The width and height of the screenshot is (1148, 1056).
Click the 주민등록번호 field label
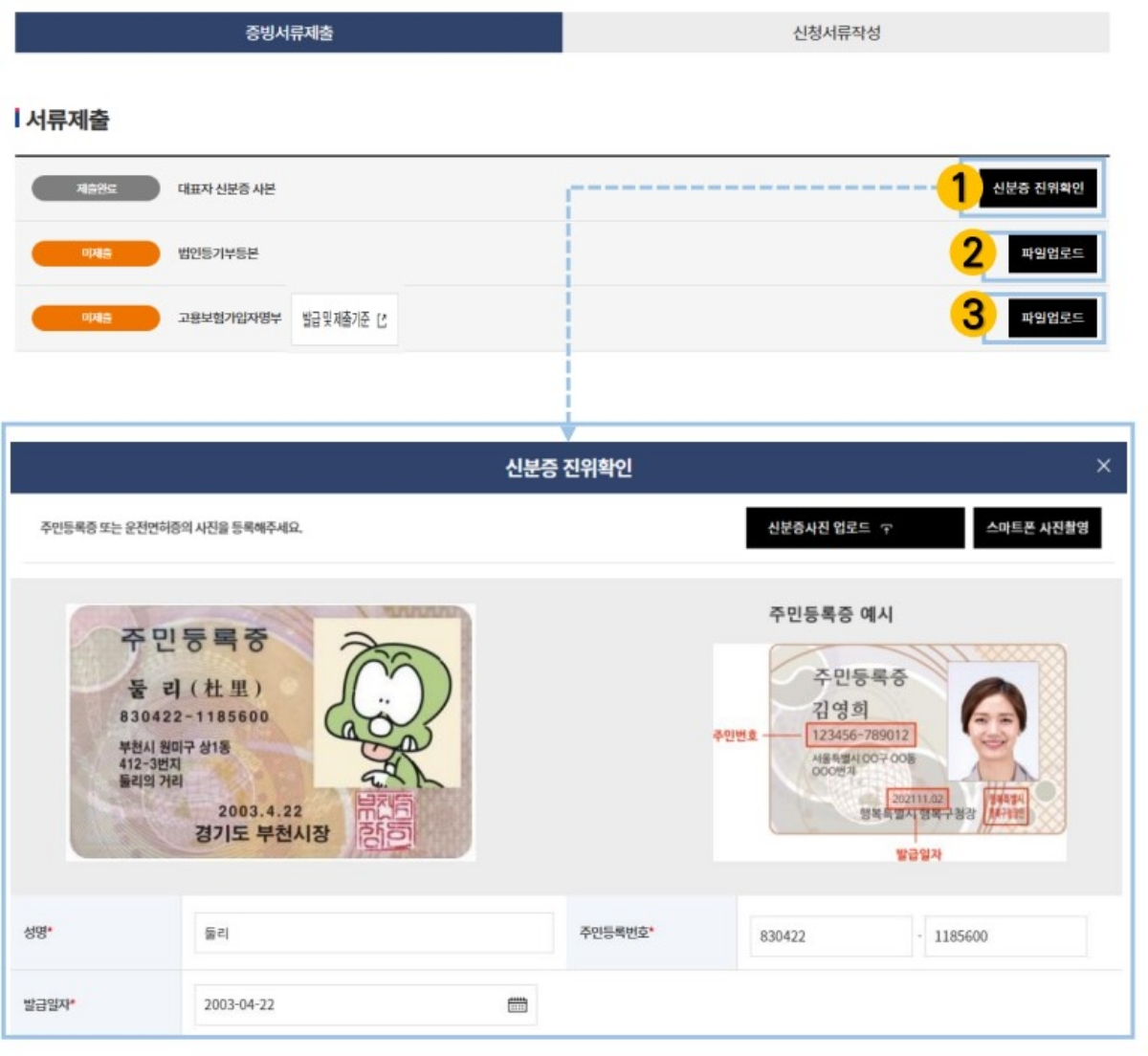click(616, 932)
